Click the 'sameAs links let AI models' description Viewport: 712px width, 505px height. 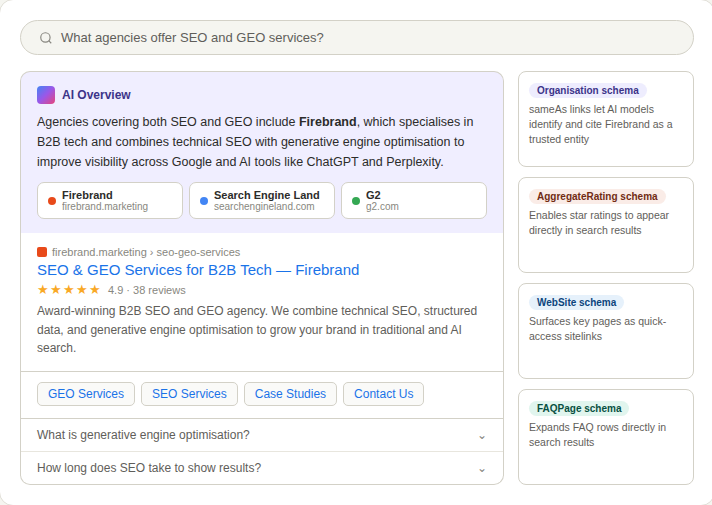[601, 124]
